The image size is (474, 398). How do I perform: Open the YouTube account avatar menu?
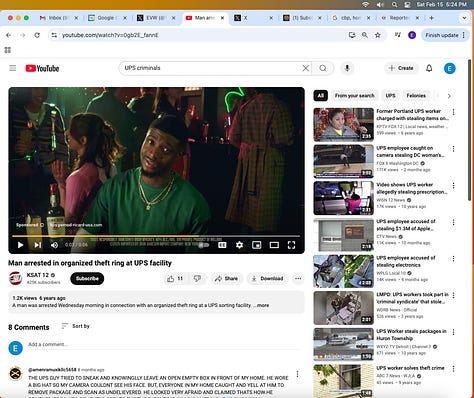449,68
